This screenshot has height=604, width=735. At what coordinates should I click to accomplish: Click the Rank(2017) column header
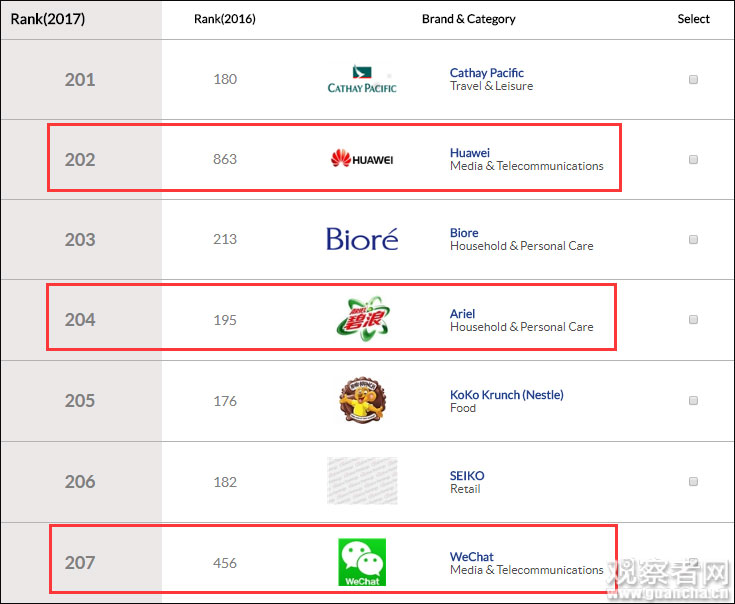tap(48, 19)
